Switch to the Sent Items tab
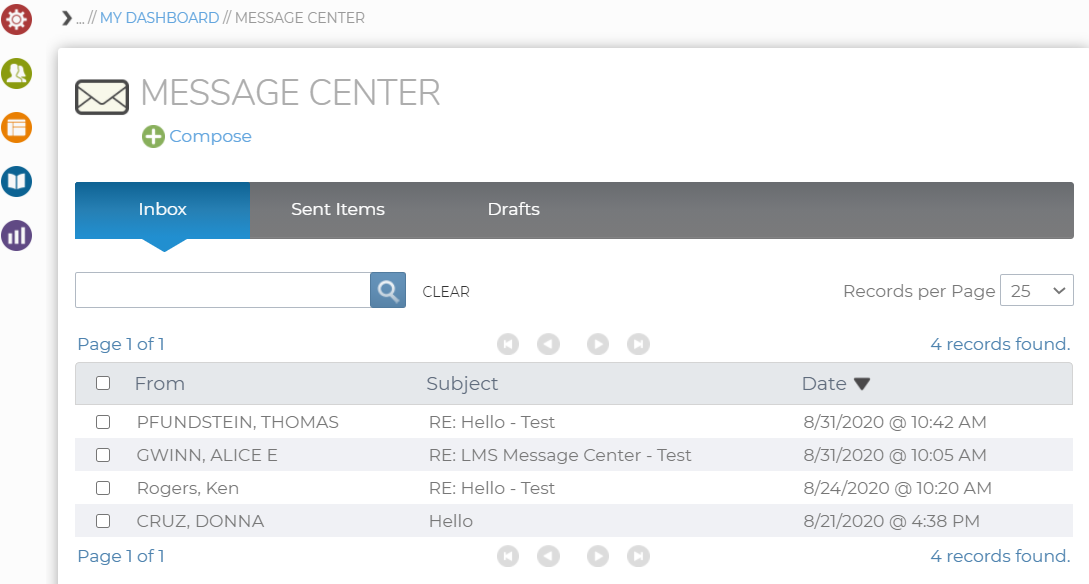The height and width of the screenshot is (584, 1089). (337, 210)
